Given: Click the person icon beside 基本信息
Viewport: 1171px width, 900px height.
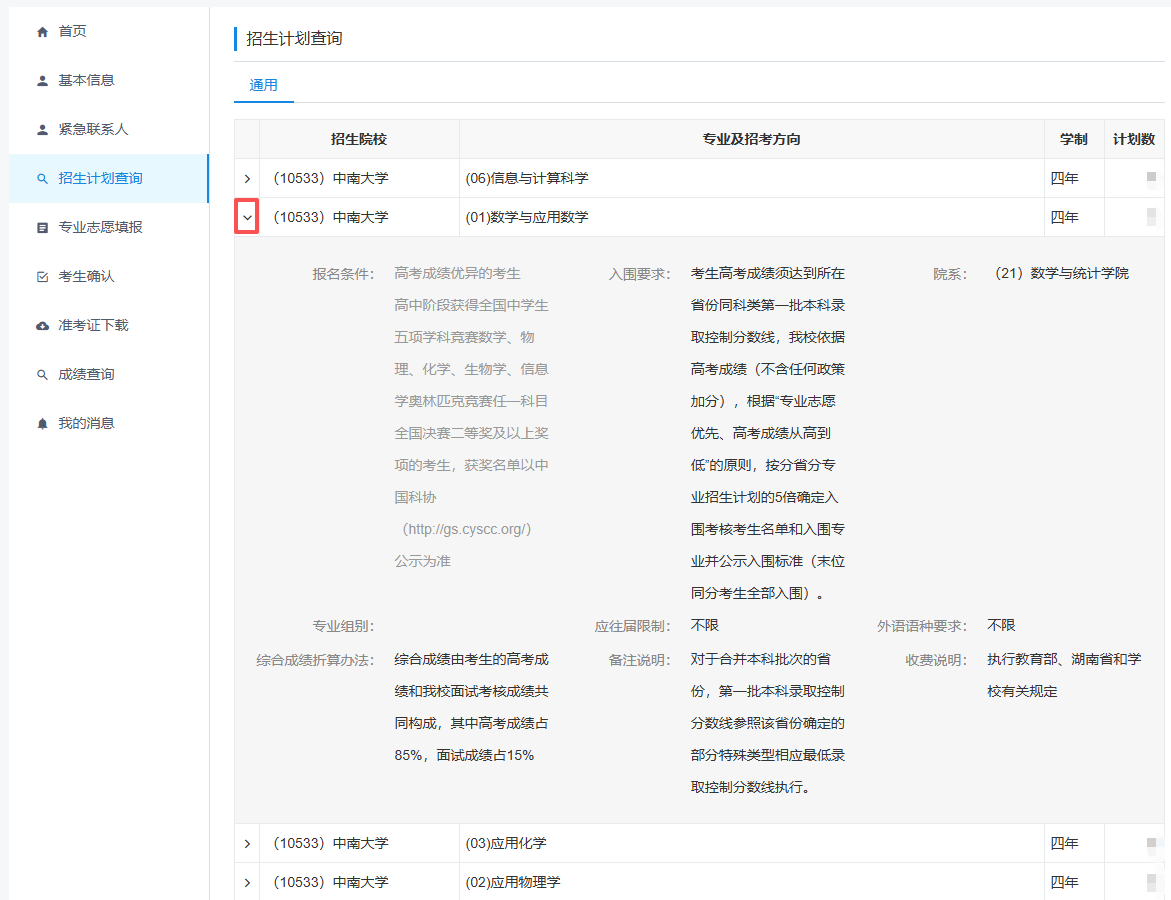Looking at the screenshot, I should click(42, 81).
